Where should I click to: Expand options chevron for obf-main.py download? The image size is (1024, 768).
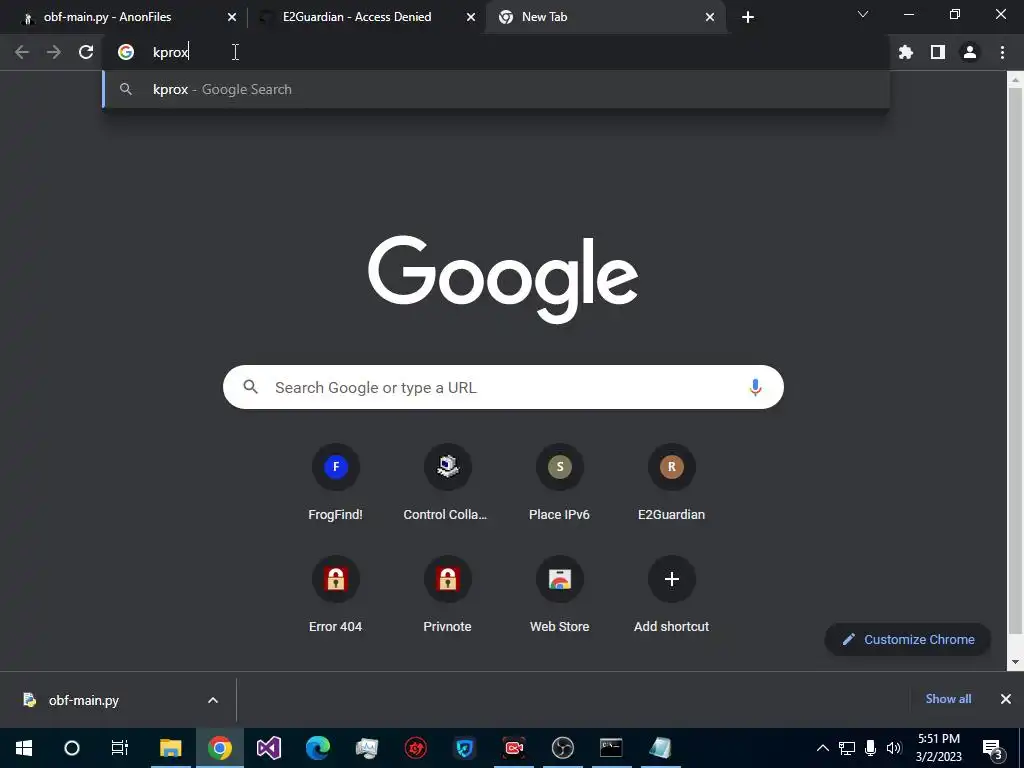(213, 700)
